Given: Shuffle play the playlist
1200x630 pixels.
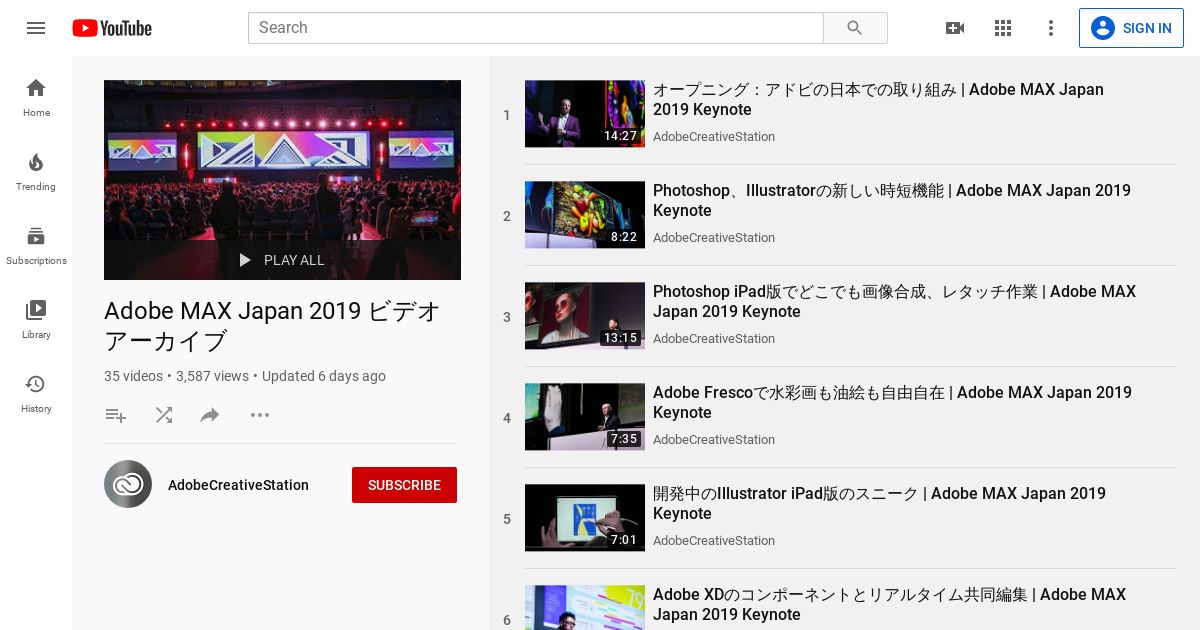Looking at the screenshot, I should point(164,415).
